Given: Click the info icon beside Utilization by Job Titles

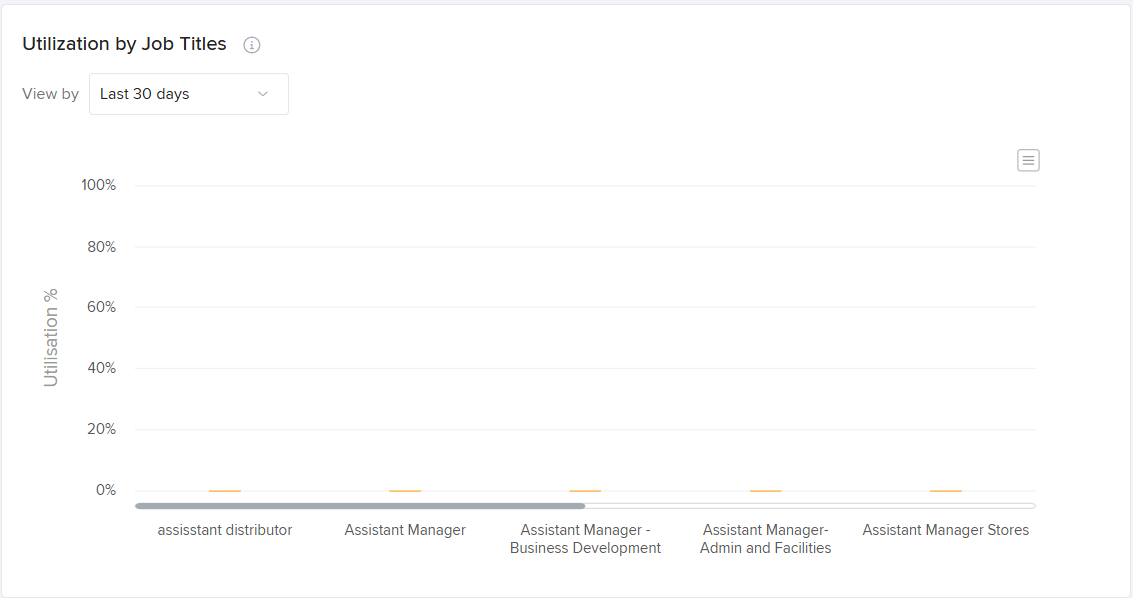Looking at the screenshot, I should pos(252,45).
